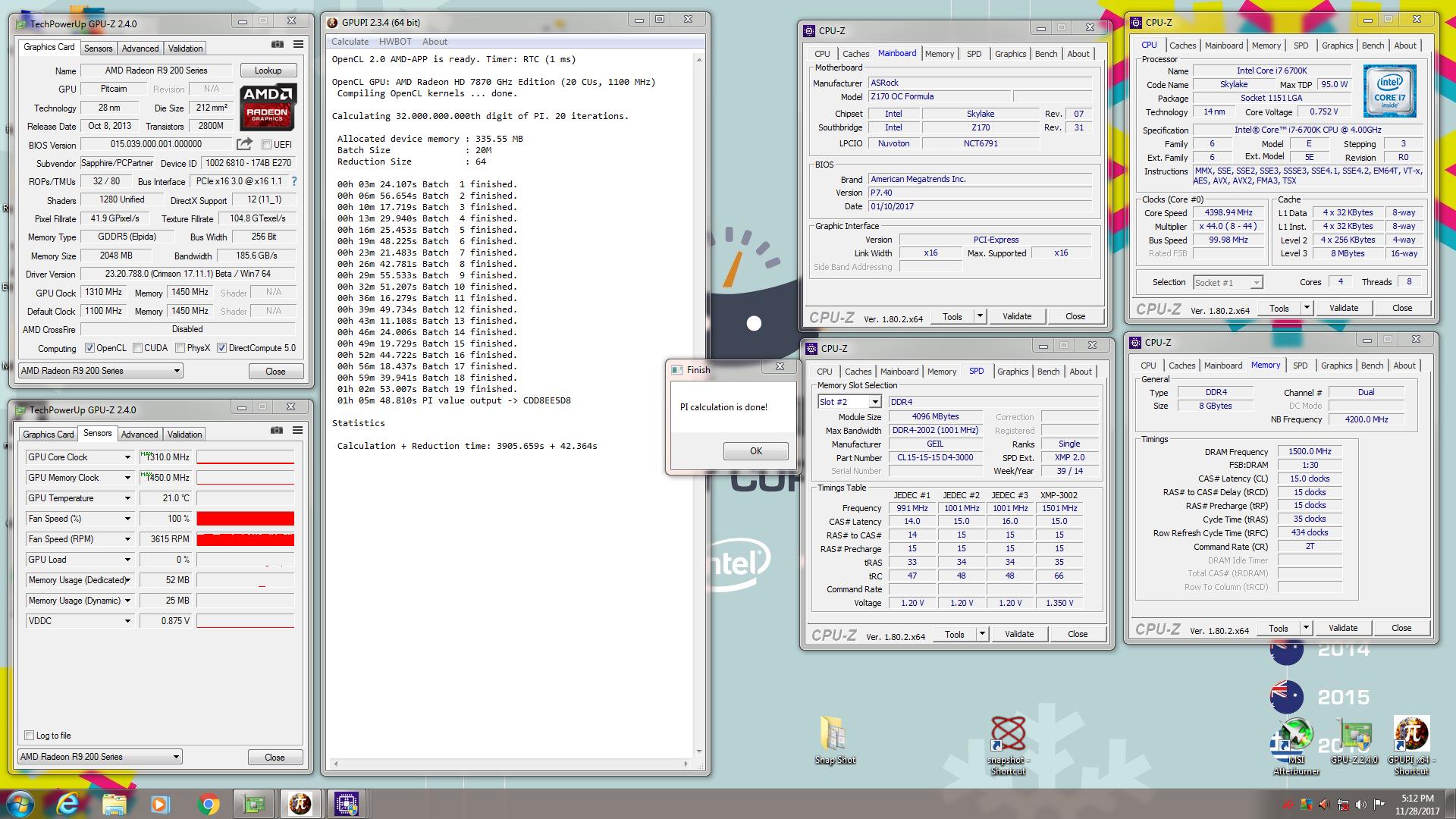The image size is (1456, 819).
Task: Open the Windows Start menu
Action: coord(20,804)
